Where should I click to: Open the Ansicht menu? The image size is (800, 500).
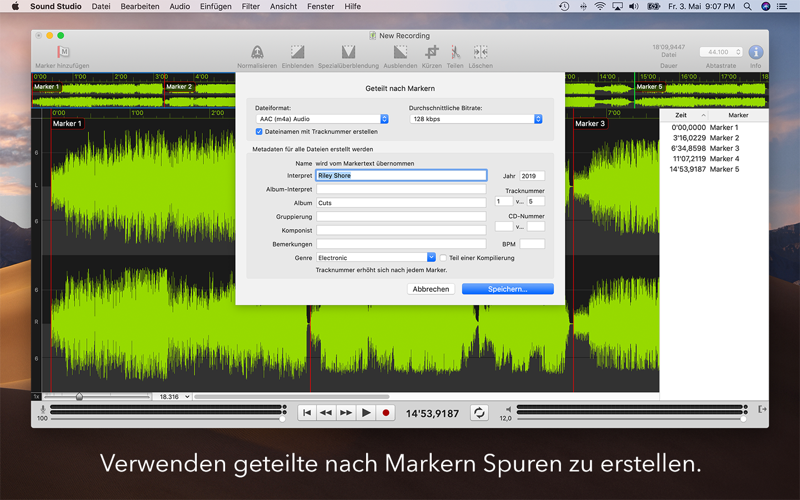(x=283, y=6)
